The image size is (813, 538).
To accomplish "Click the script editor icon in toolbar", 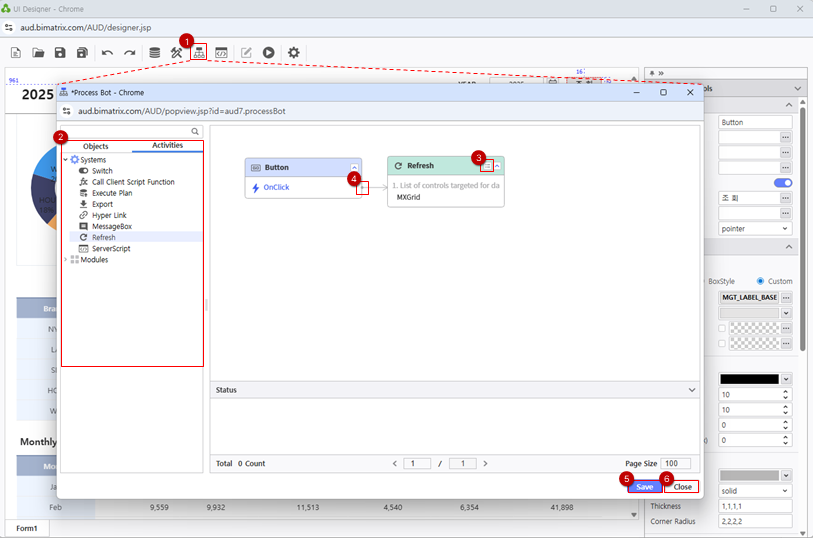I will 222,53.
